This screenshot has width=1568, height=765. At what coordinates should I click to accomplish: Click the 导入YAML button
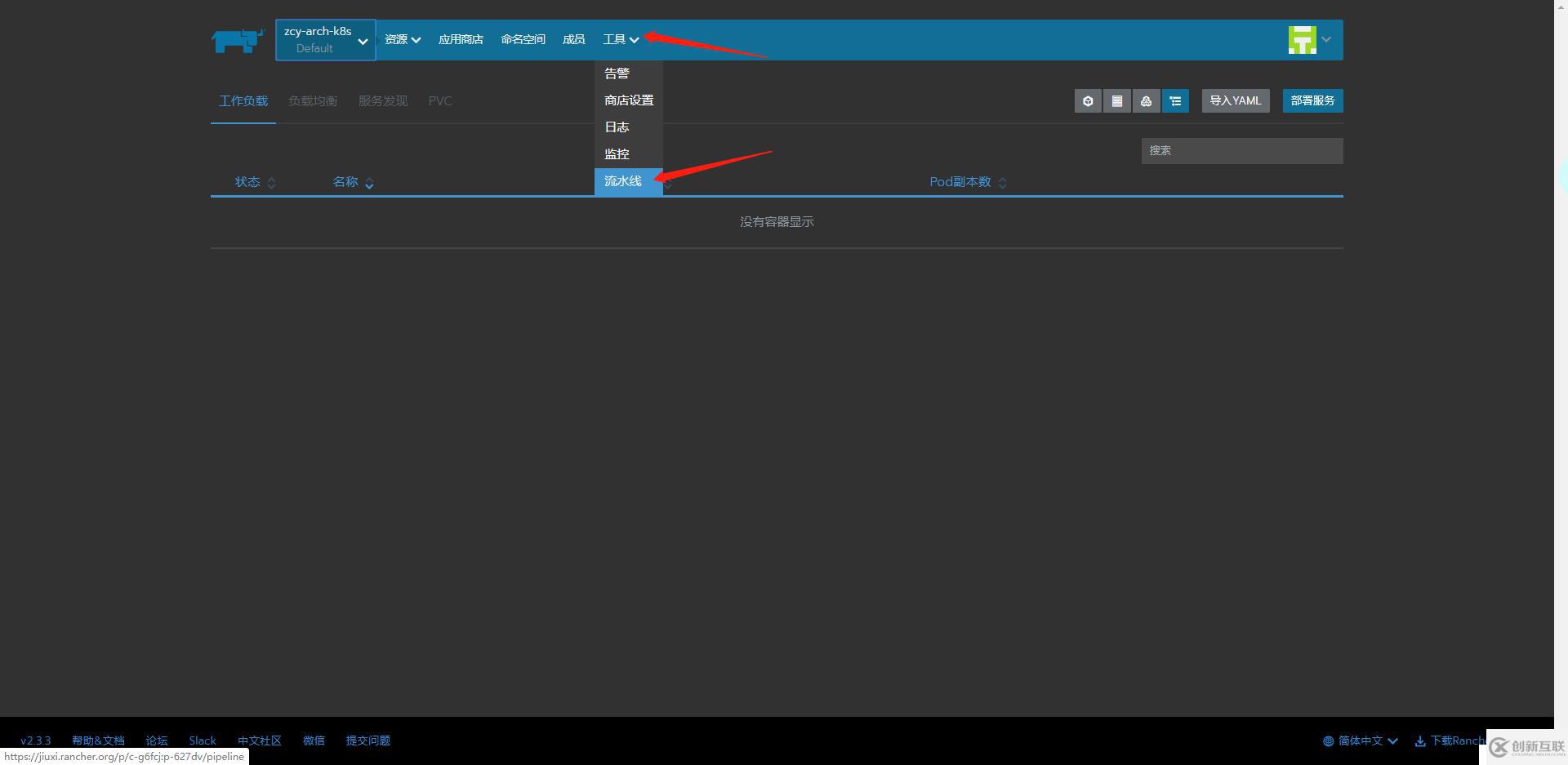coord(1235,100)
